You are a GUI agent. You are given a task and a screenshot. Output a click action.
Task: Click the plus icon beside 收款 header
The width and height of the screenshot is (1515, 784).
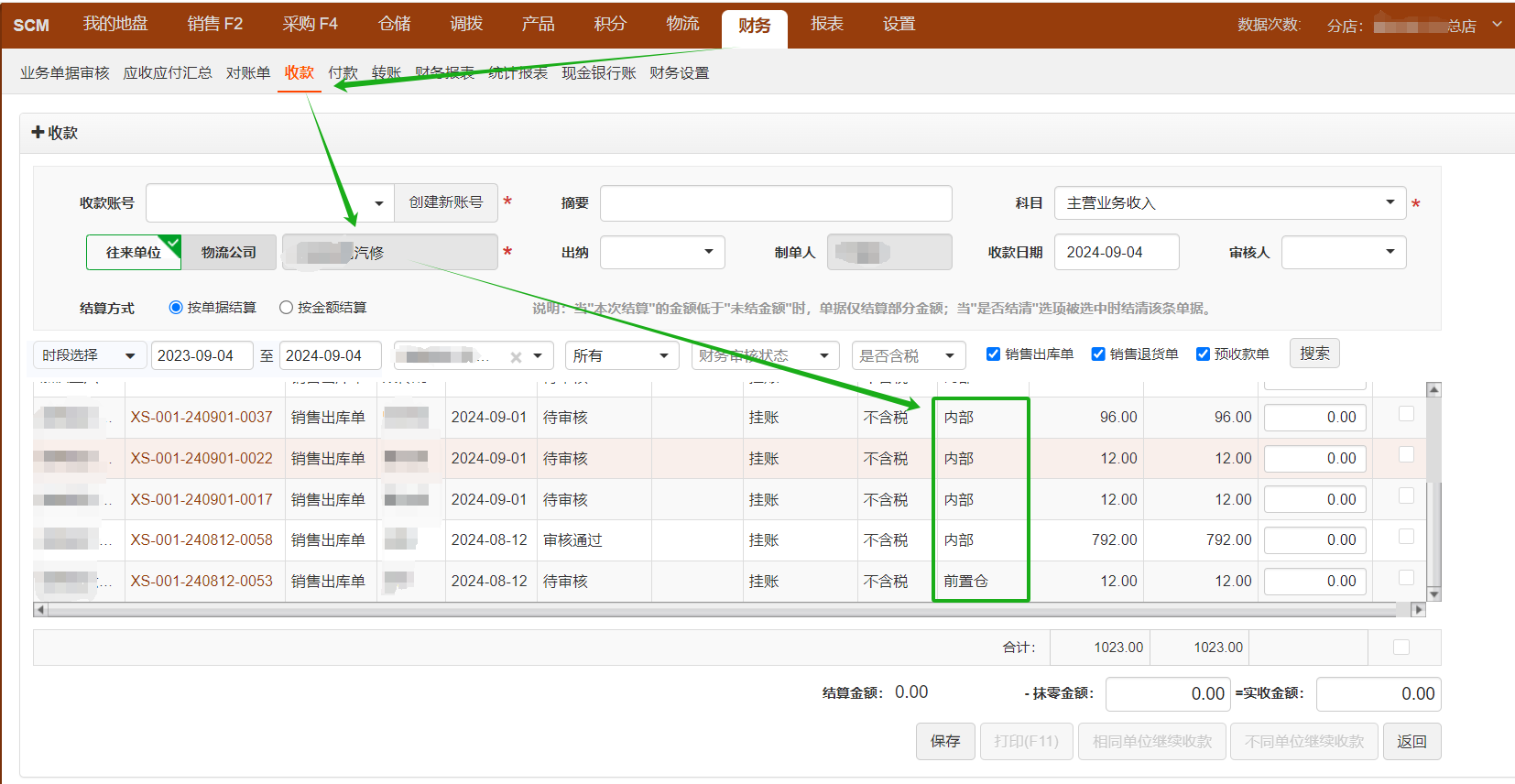38,133
